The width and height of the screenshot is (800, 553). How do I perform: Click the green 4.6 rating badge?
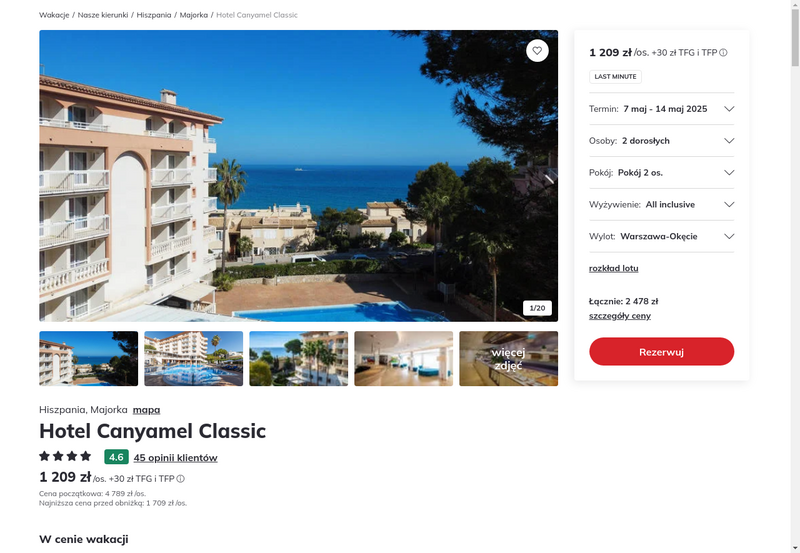[x=116, y=457]
